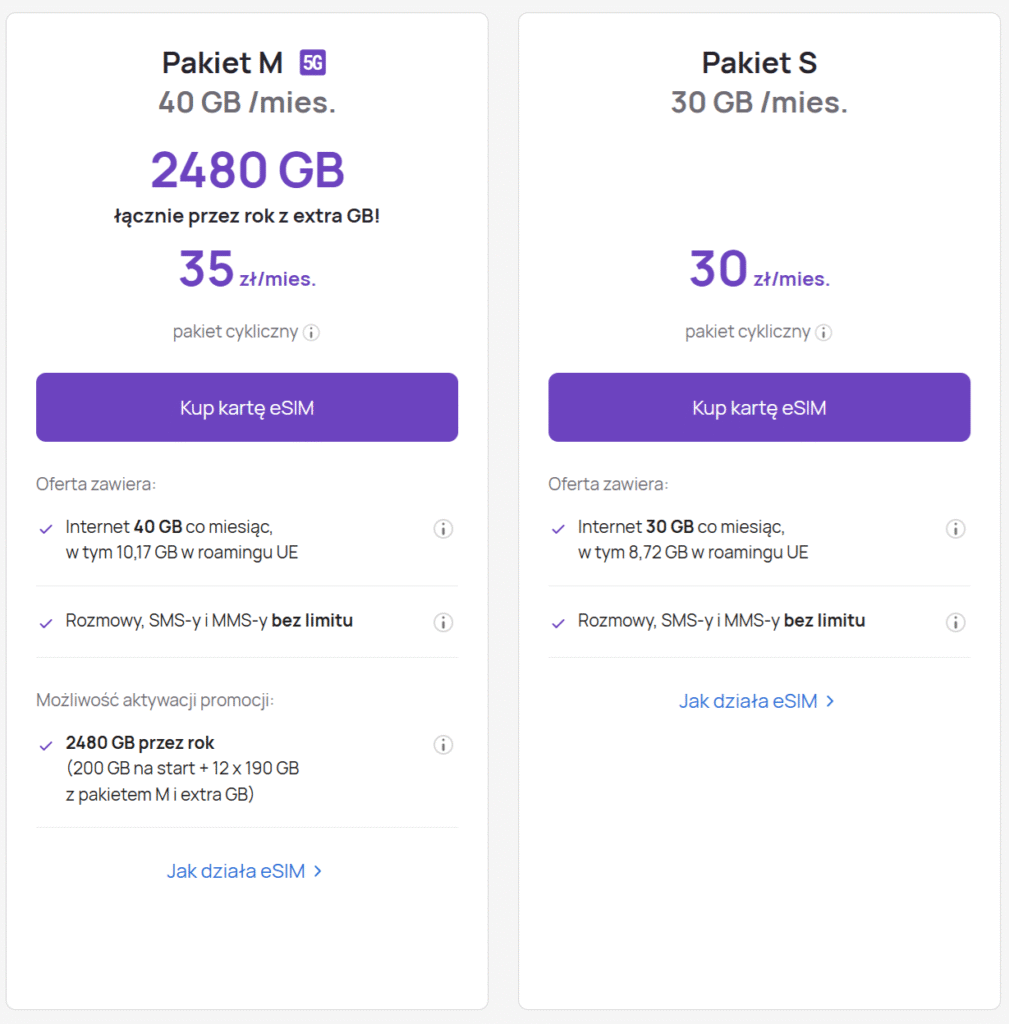
Task: Click the 2480 GB headline in Pakiet M
Action: pos(247,170)
